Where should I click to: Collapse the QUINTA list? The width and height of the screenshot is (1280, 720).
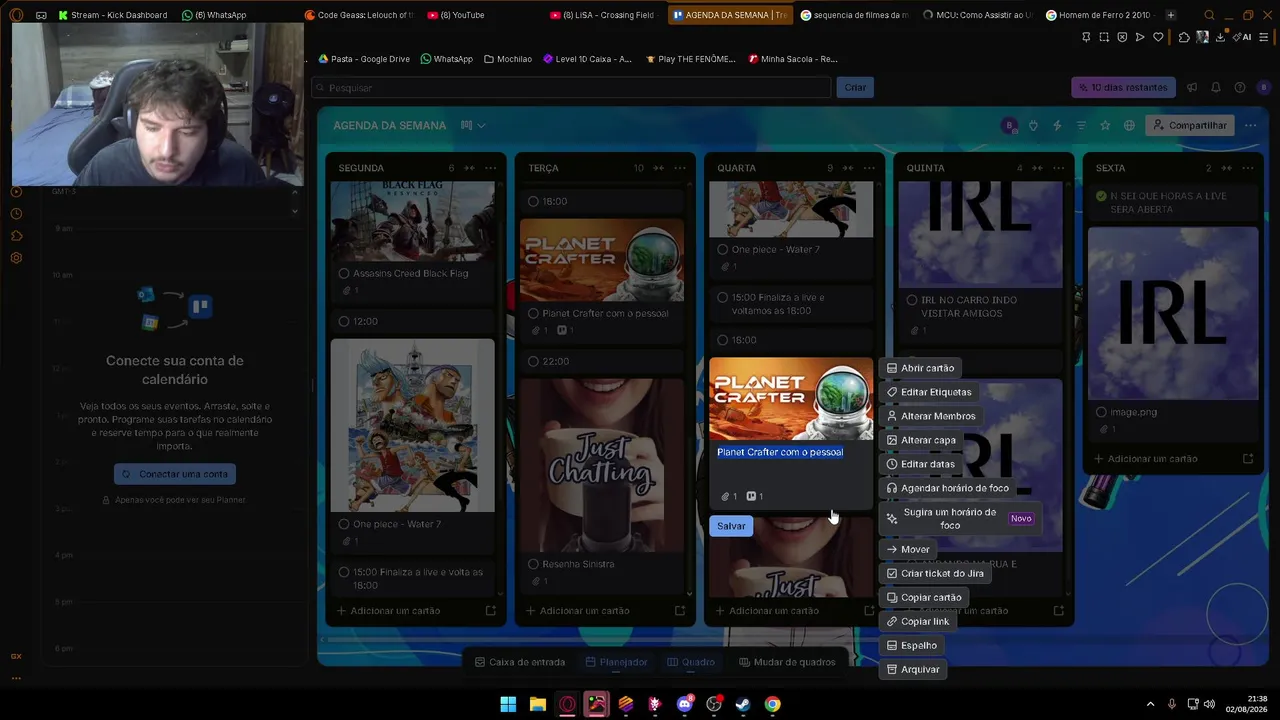[x=1037, y=168]
